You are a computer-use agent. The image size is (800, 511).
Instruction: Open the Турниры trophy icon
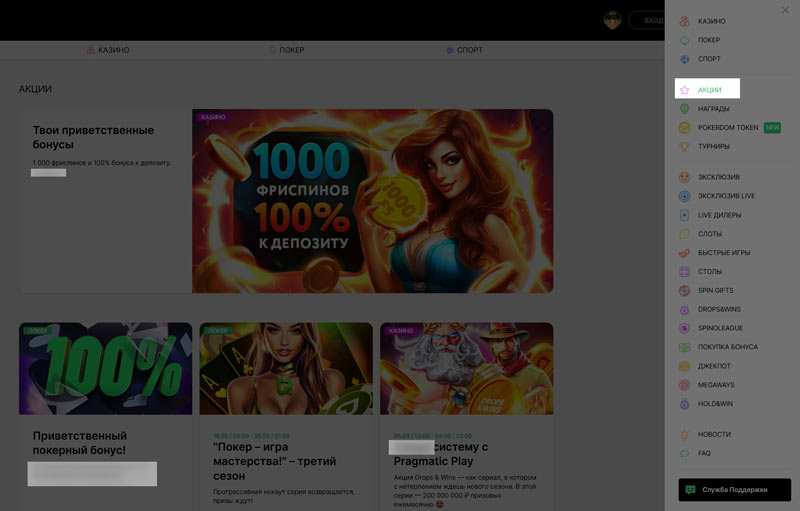[684, 147]
